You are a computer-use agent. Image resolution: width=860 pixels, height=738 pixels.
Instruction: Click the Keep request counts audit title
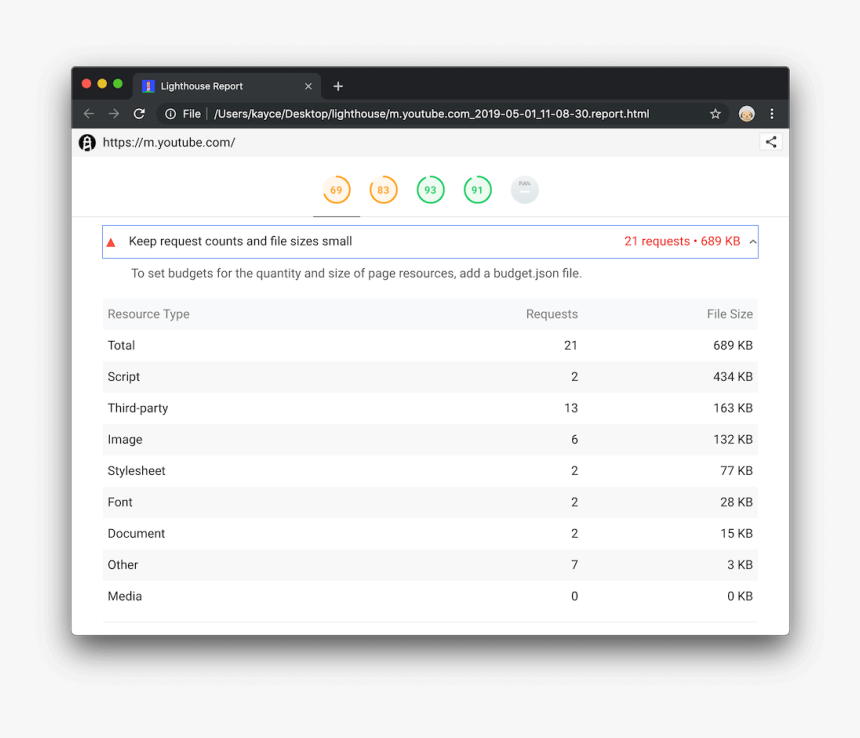[240, 241]
